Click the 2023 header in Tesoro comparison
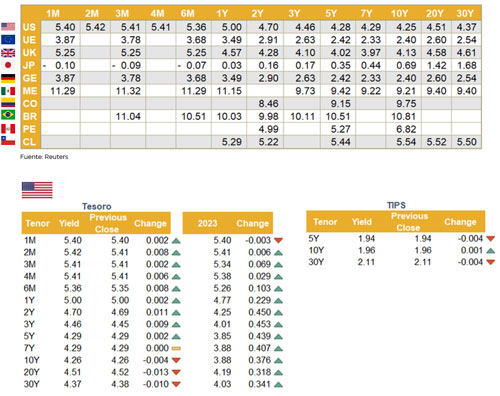This screenshot has width=500, height=396. click(207, 223)
